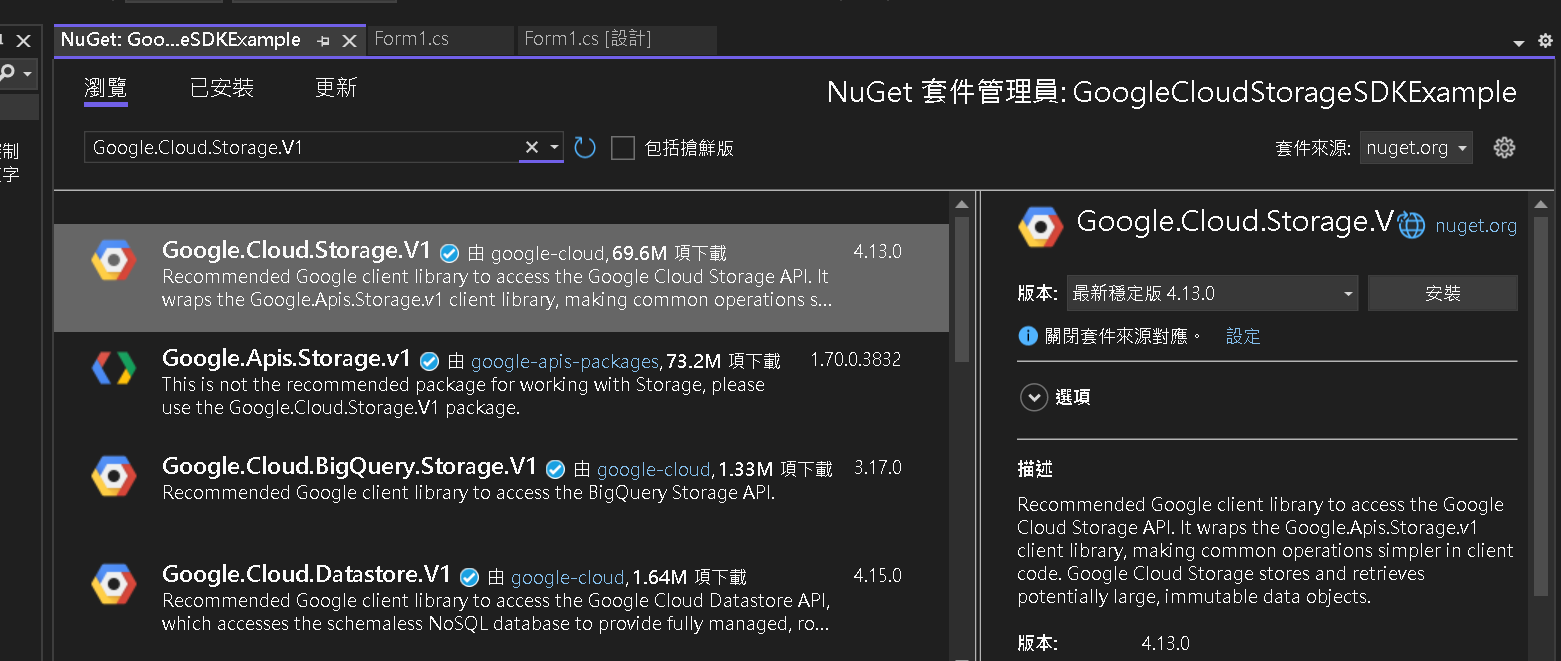The width and height of the screenshot is (1561, 661).
Task: Click google-cloud author link for Datastore package
Action: [x=568, y=577]
